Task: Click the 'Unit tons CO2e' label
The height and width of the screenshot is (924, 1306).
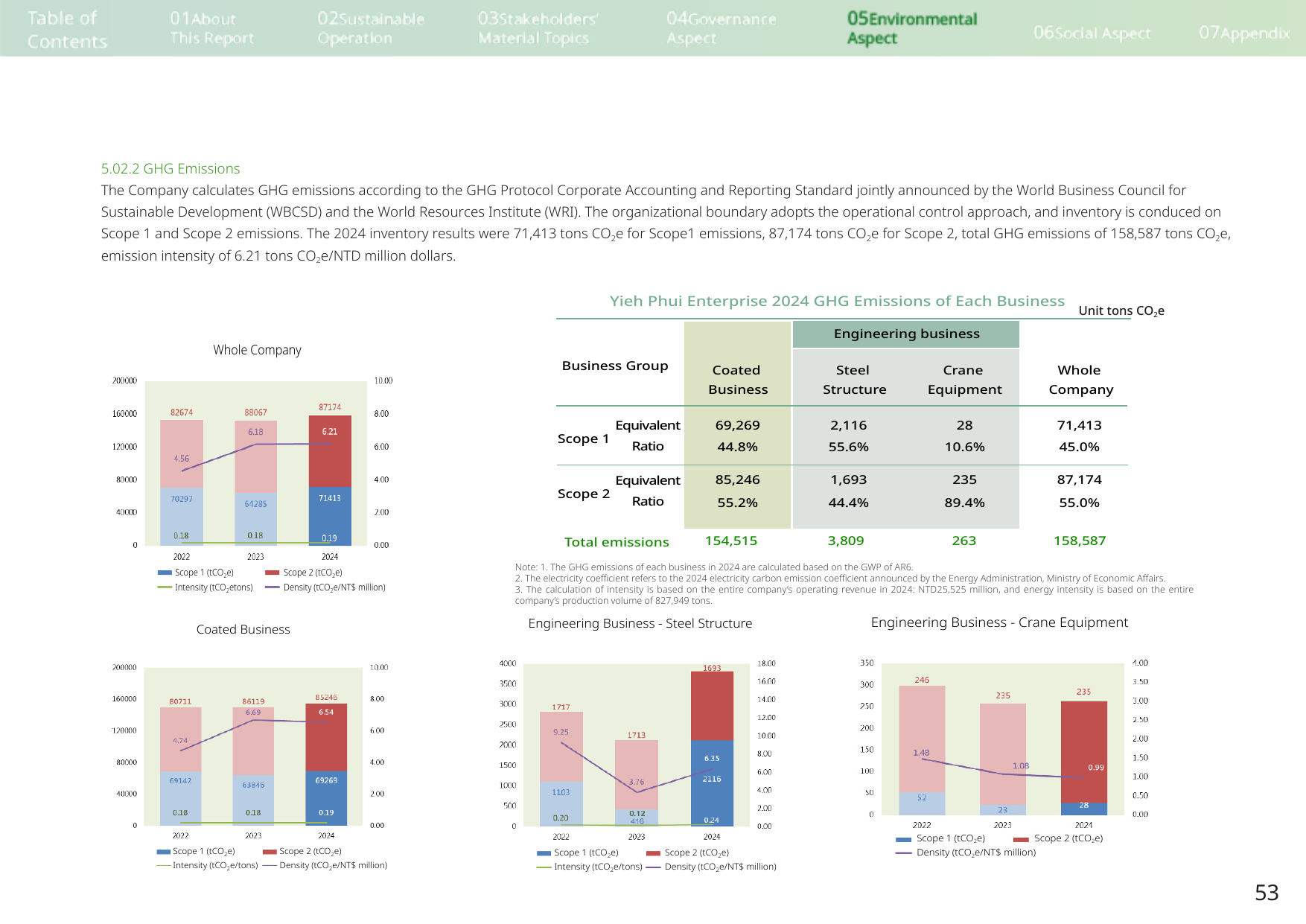Action: click(x=1121, y=311)
